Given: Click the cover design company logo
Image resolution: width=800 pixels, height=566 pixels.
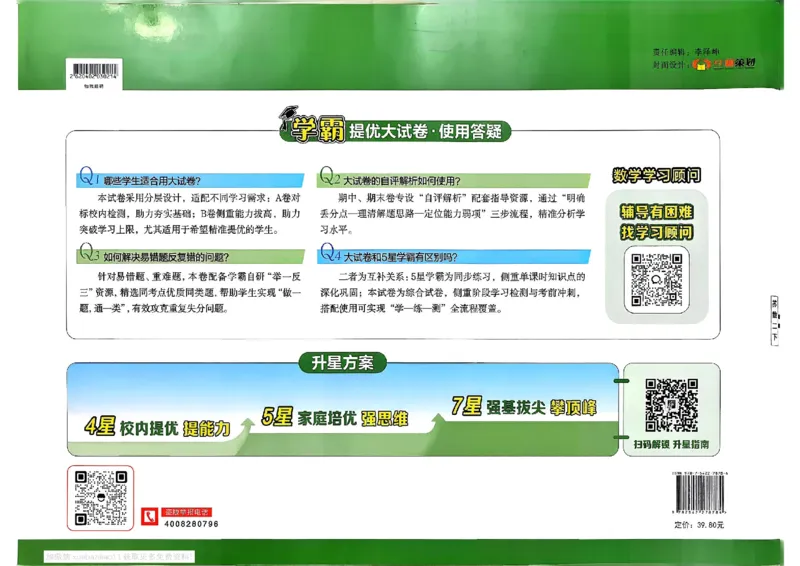Looking at the screenshot, I should (x=723, y=64).
